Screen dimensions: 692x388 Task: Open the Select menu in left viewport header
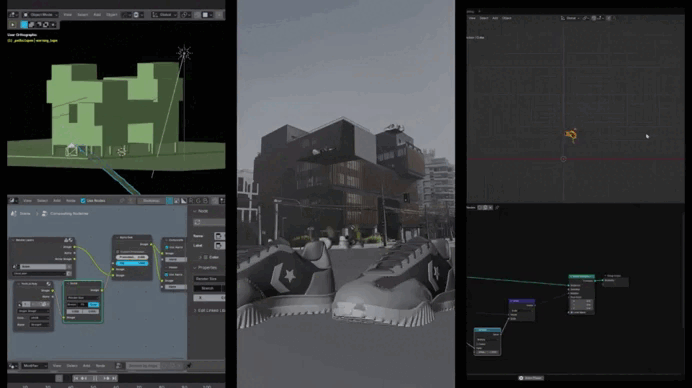(83, 15)
